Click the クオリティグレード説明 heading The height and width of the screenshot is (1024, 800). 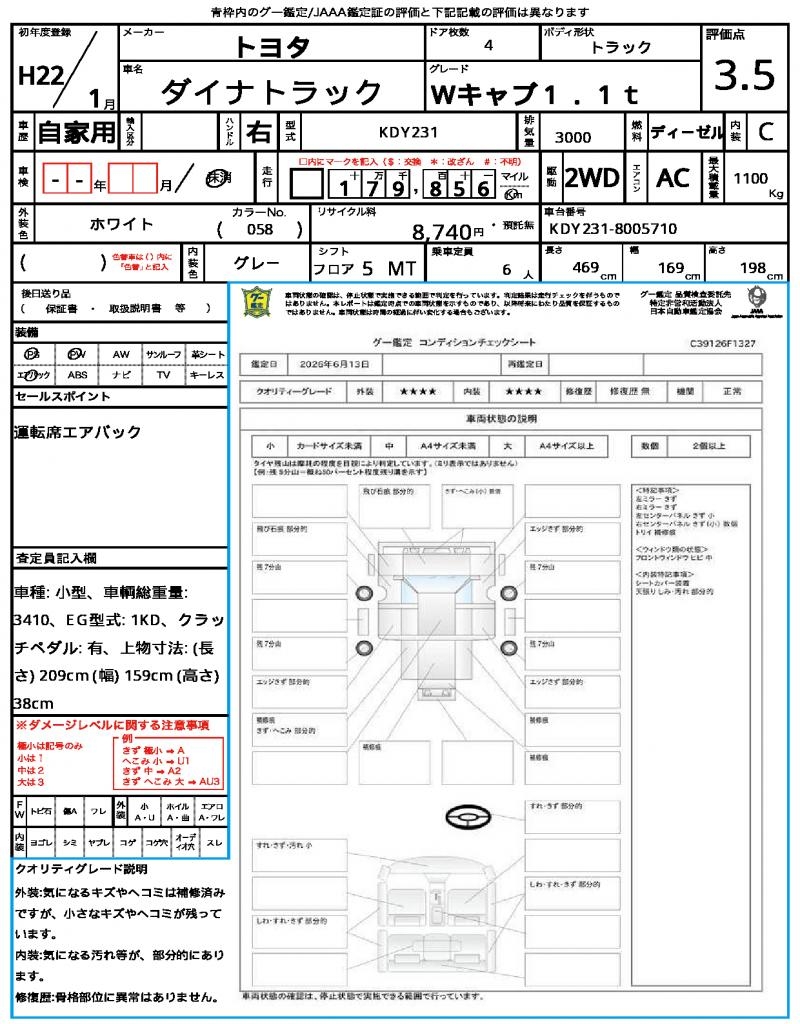pyautogui.click(x=80, y=870)
